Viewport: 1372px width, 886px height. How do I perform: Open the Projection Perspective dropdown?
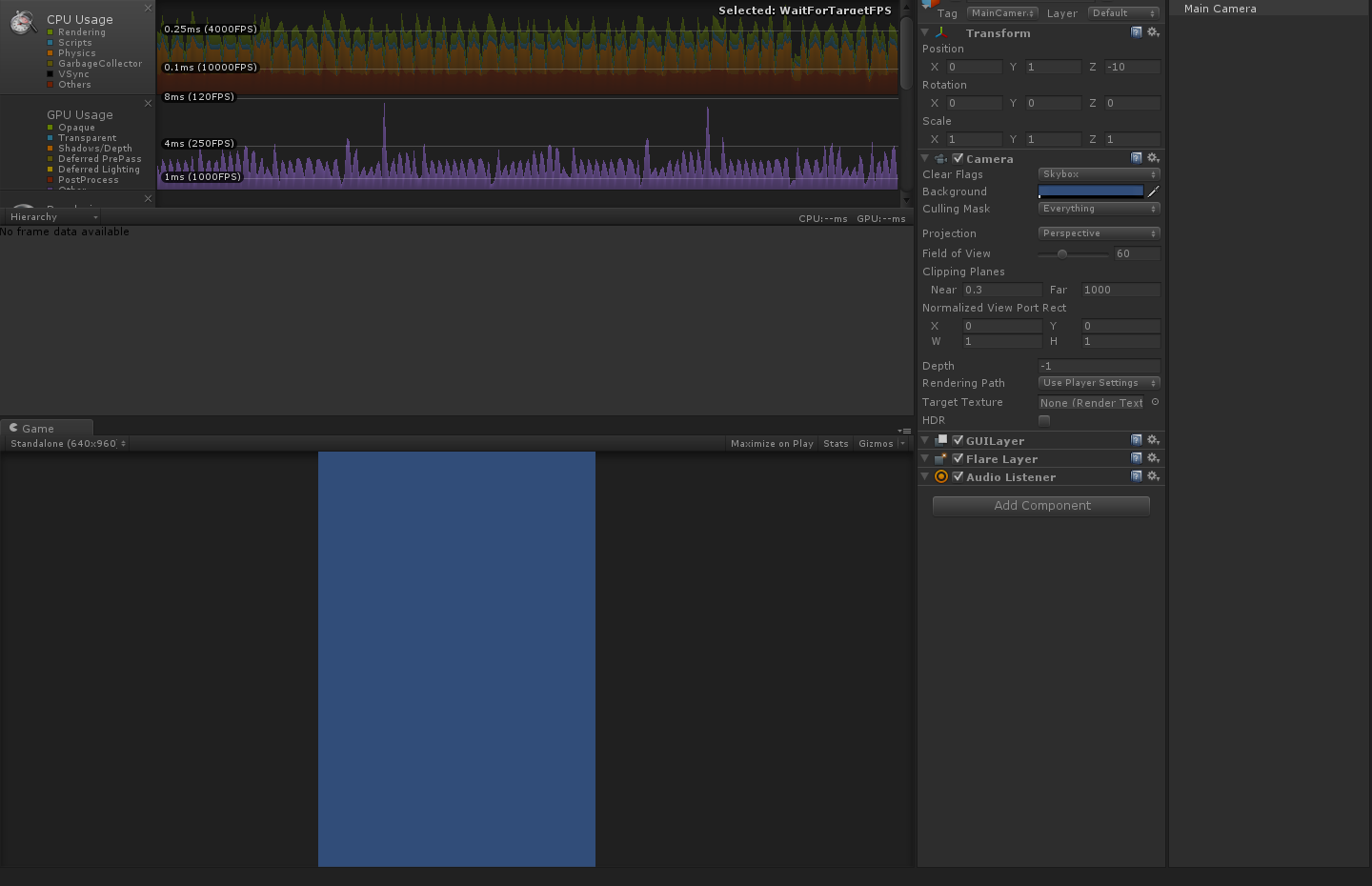click(x=1099, y=233)
